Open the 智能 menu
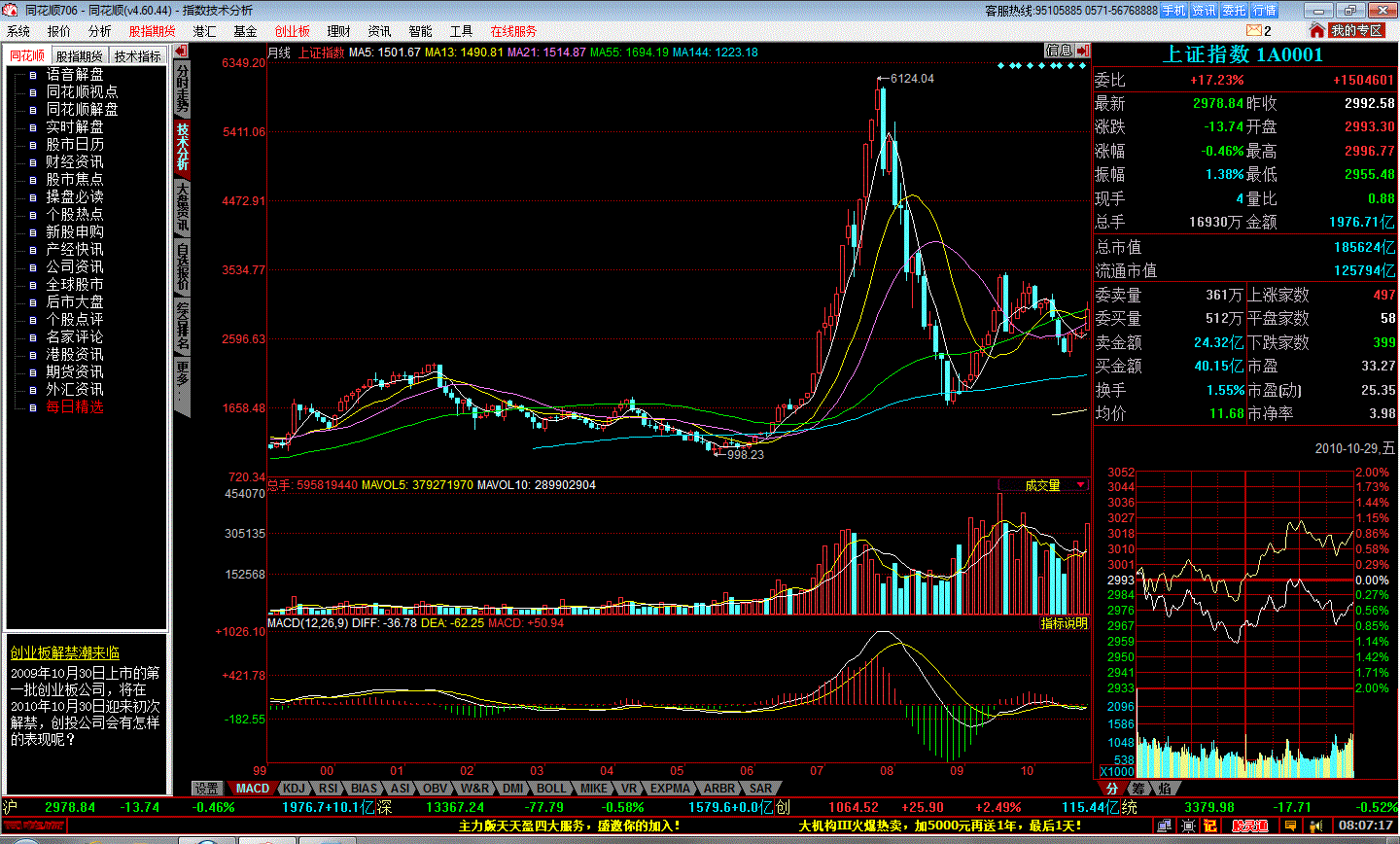 coord(420,31)
